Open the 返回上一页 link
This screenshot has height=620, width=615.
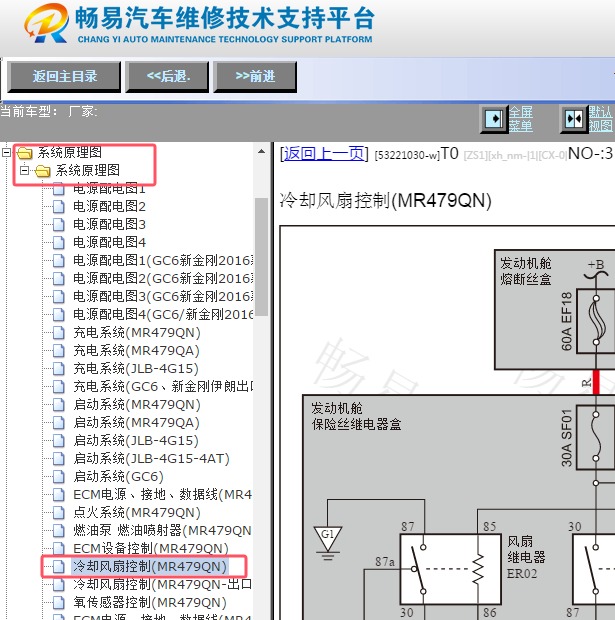click(324, 153)
